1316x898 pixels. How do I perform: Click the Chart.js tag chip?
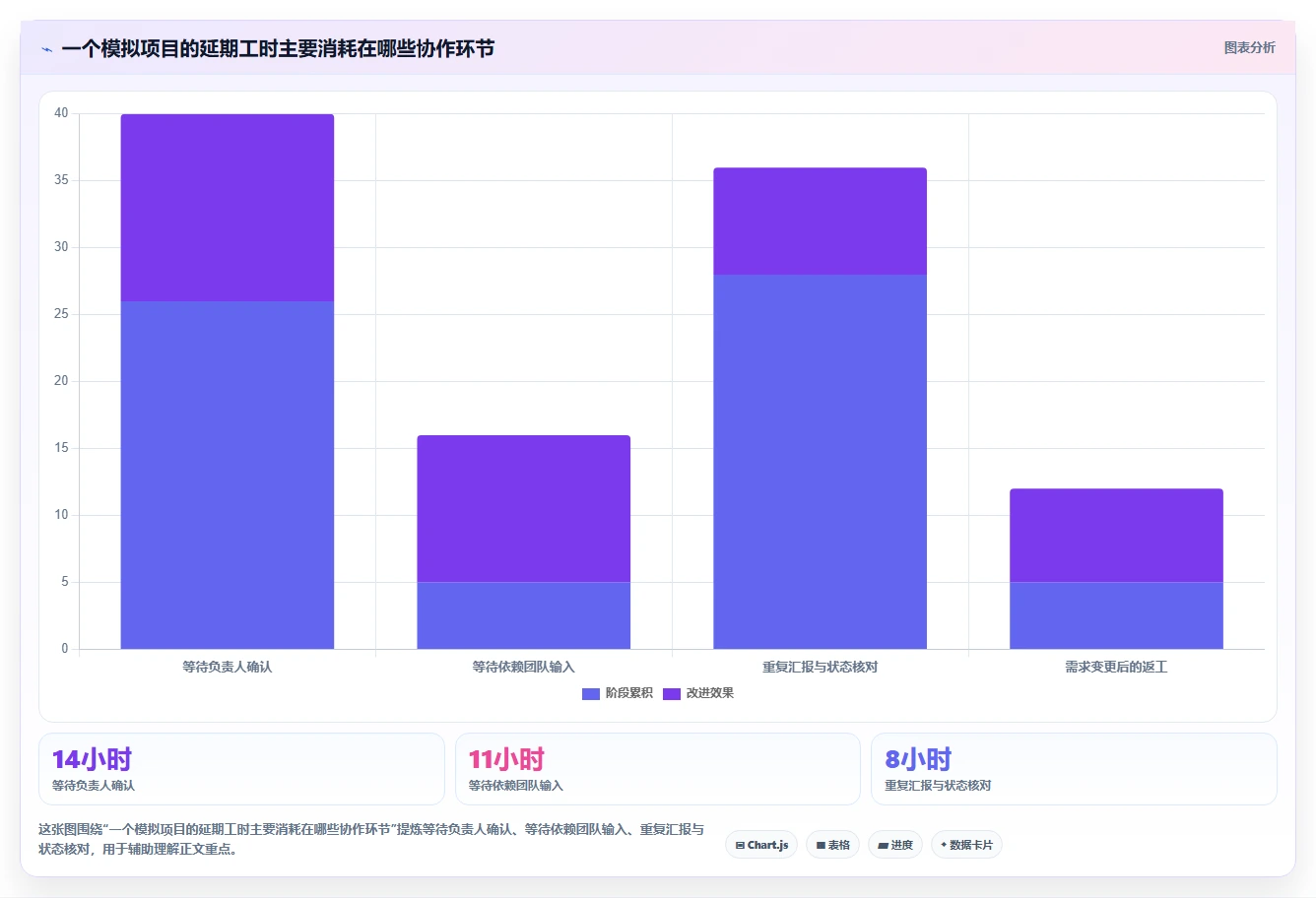pos(761,845)
